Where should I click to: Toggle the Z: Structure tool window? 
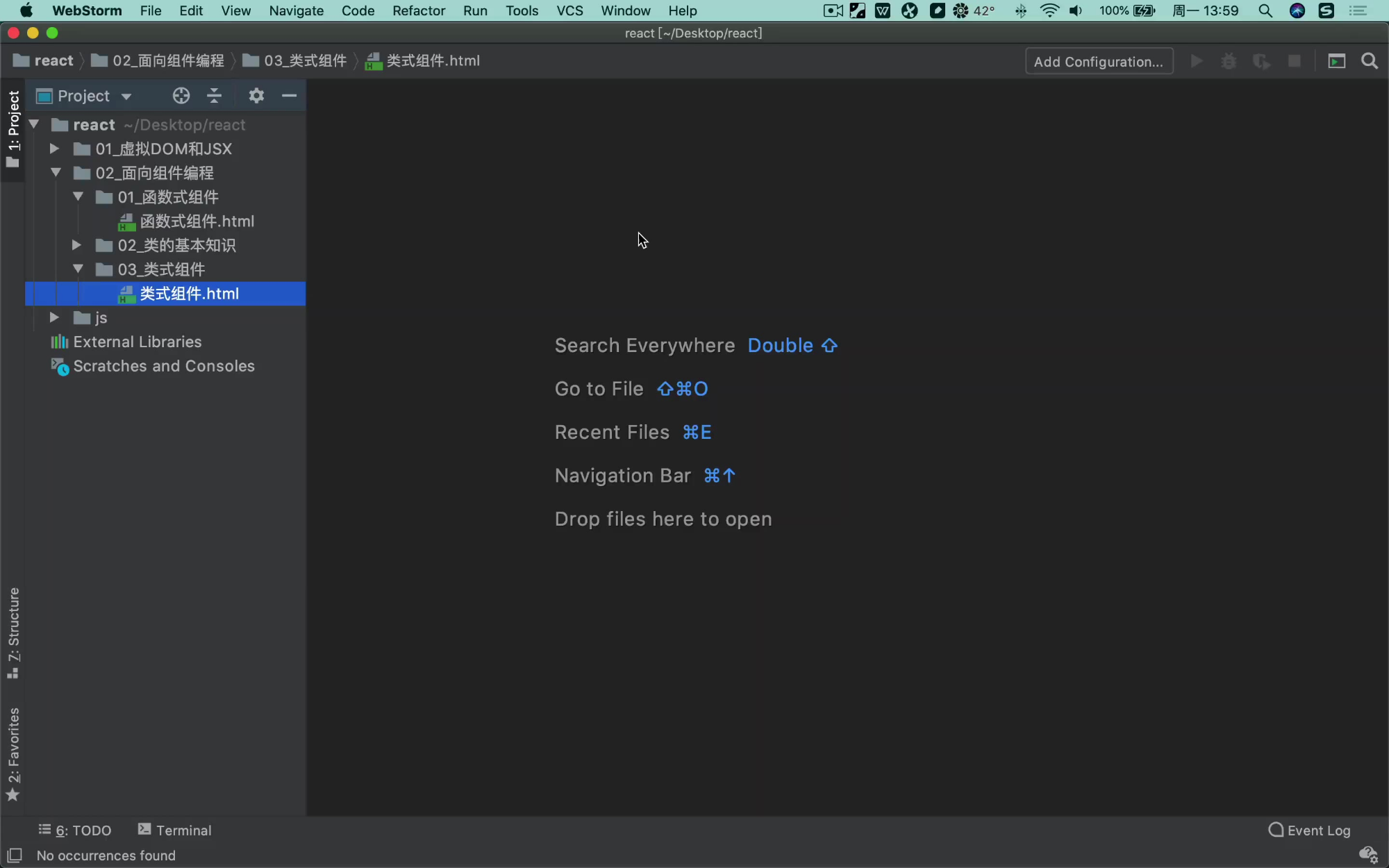tap(13, 632)
